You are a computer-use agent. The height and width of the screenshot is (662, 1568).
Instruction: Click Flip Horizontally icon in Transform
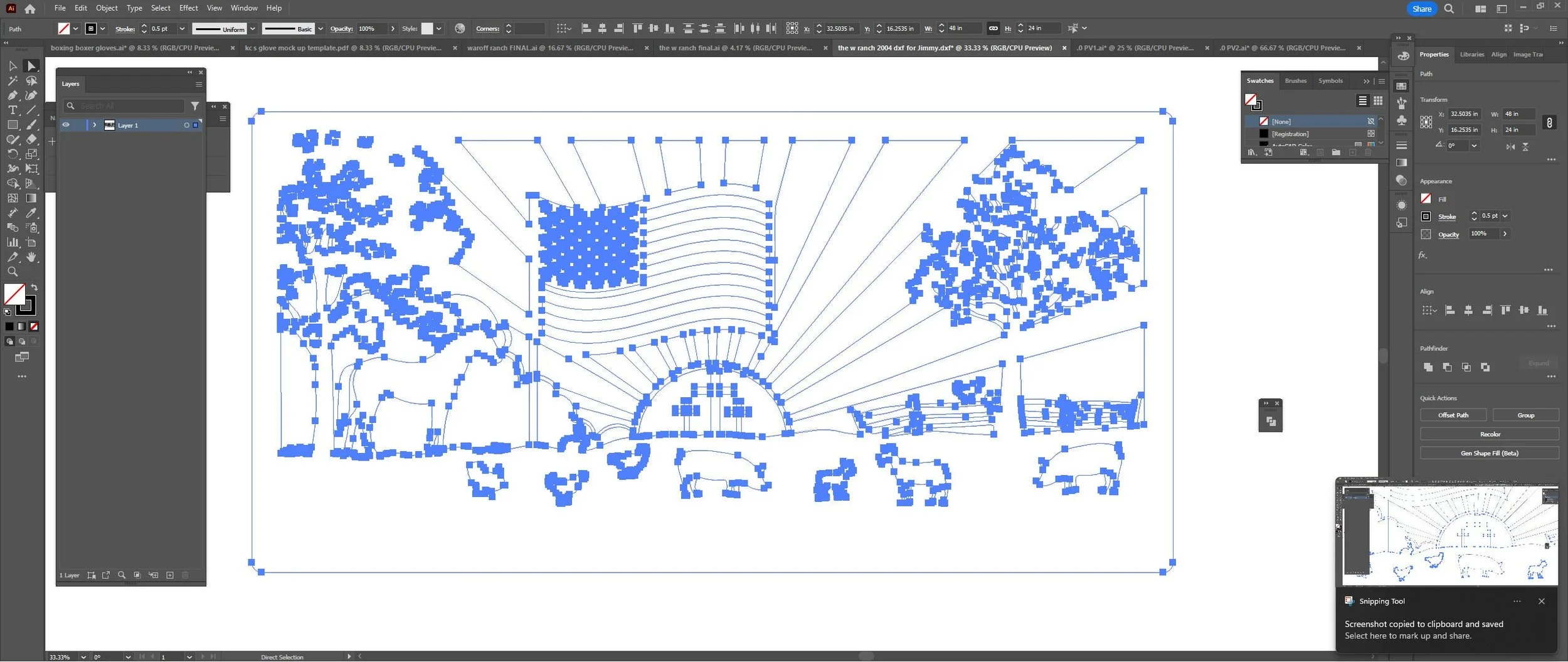[1510, 146]
